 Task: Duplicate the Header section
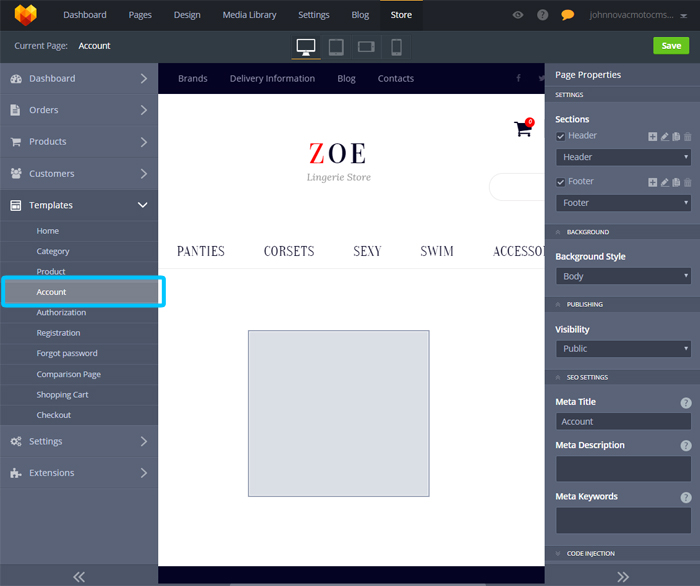click(676, 137)
